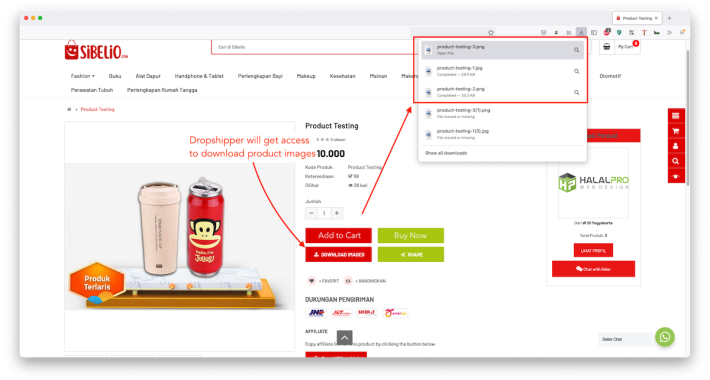Open Perlengkapan Rumah Tangga category
This screenshot has width=710, height=380.
coord(162,90)
